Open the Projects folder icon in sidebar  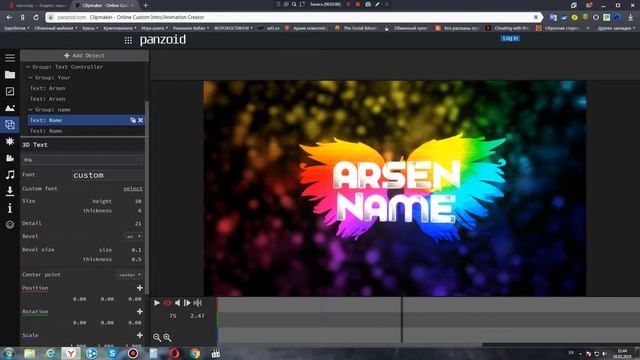pyautogui.click(x=10, y=75)
